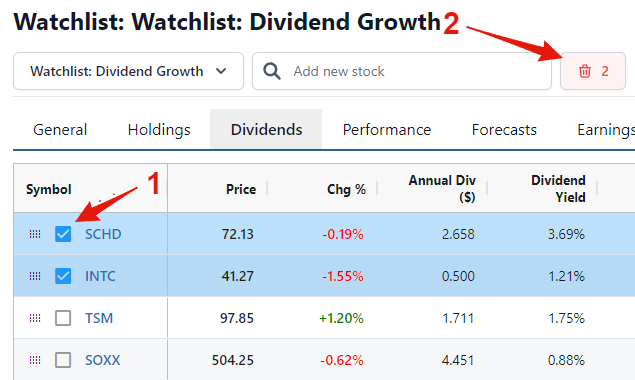Image resolution: width=635 pixels, height=380 pixels.
Task: Select the Dividends tab
Action: [x=266, y=130]
